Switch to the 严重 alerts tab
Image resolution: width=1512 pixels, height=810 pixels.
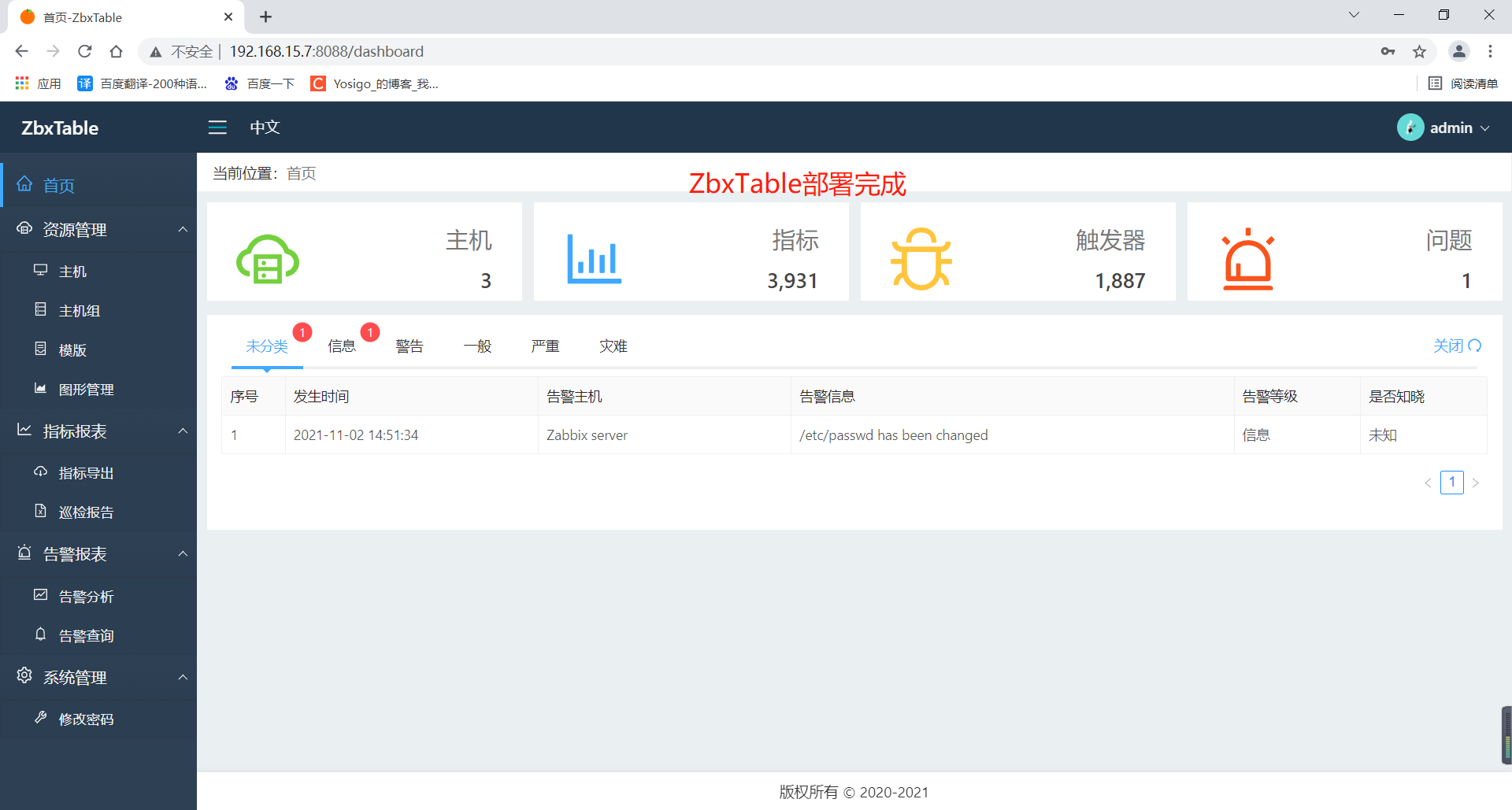pyautogui.click(x=545, y=346)
